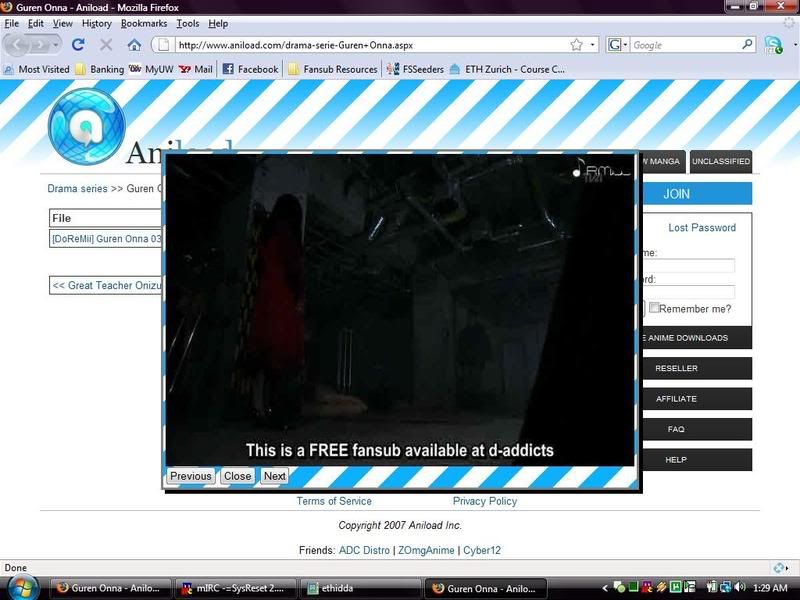
Task: Switch to mIRC SysReset taskbar window
Action: pos(235,588)
